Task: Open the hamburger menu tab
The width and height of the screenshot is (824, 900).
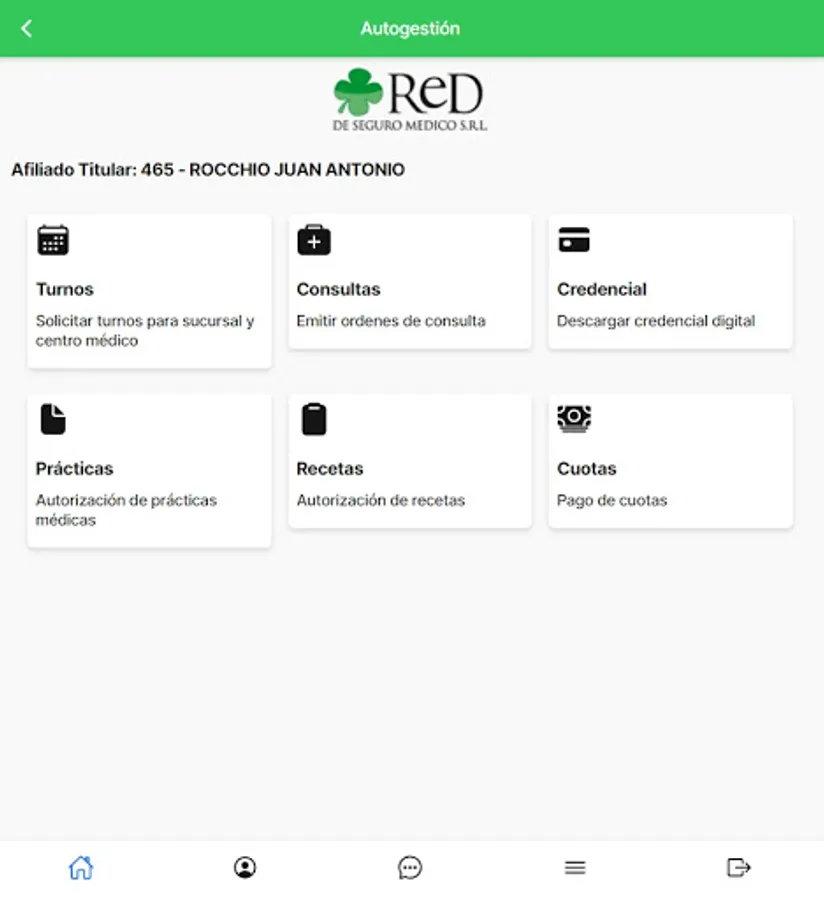Action: (574, 867)
